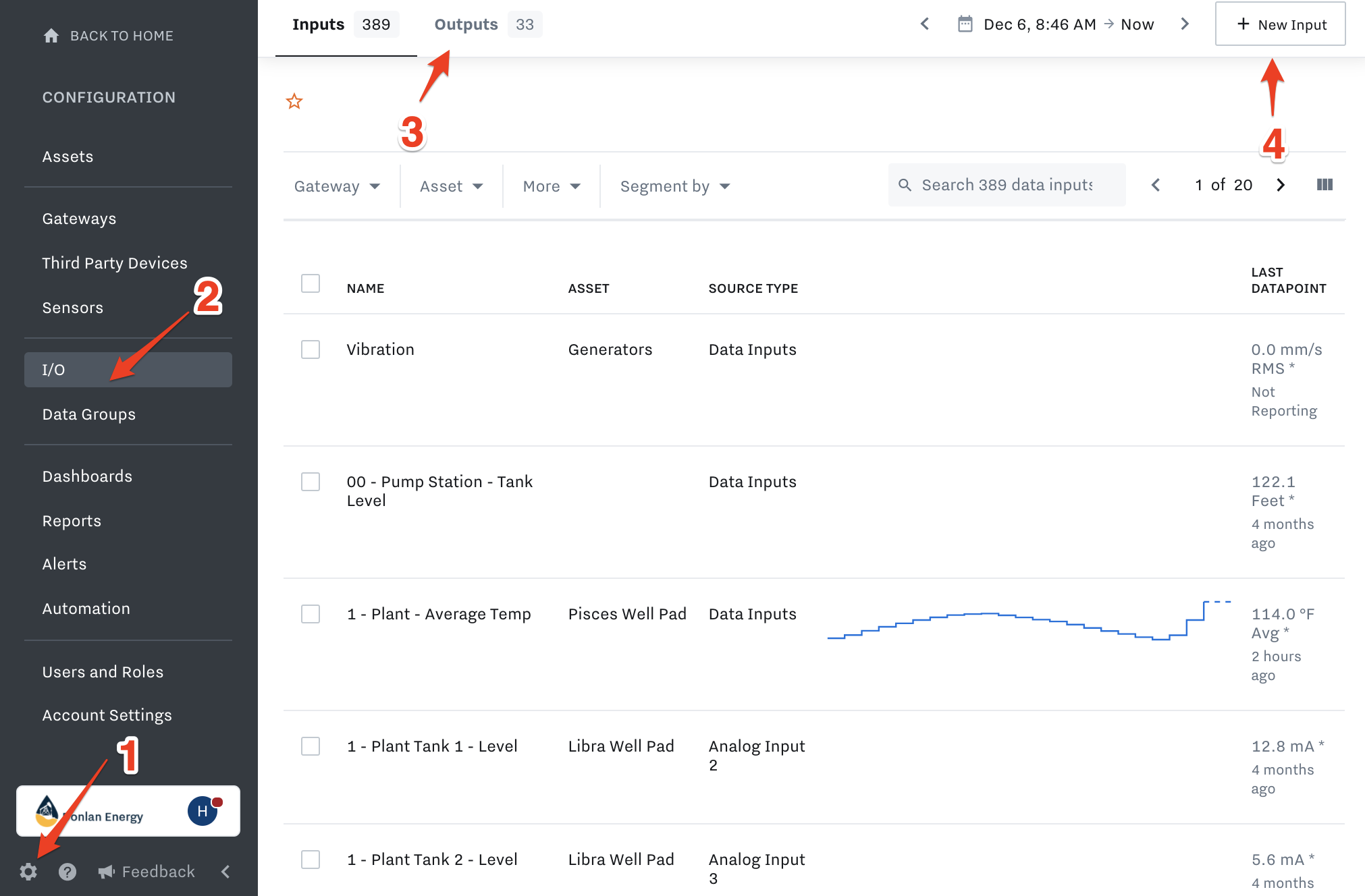Image resolution: width=1365 pixels, height=896 pixels.
Task: Click Back to Home link
Action: (109, 36)
